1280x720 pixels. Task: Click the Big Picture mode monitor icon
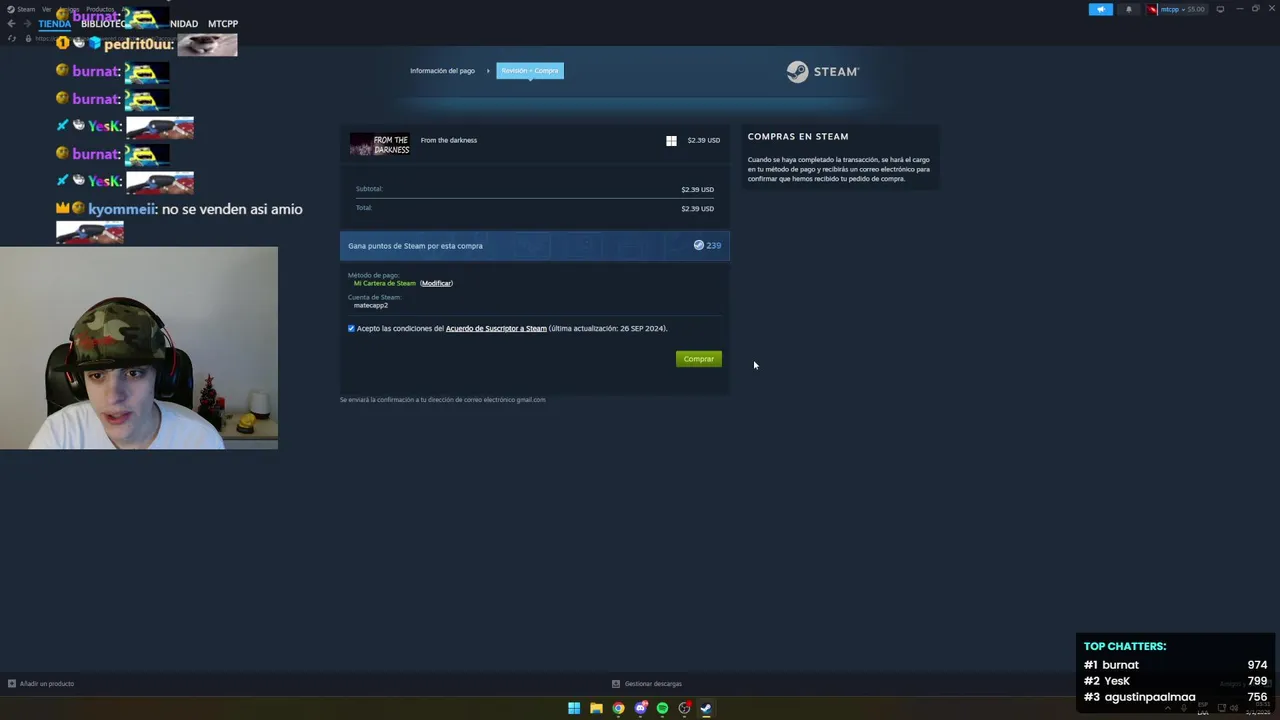tap(1220, 9)
